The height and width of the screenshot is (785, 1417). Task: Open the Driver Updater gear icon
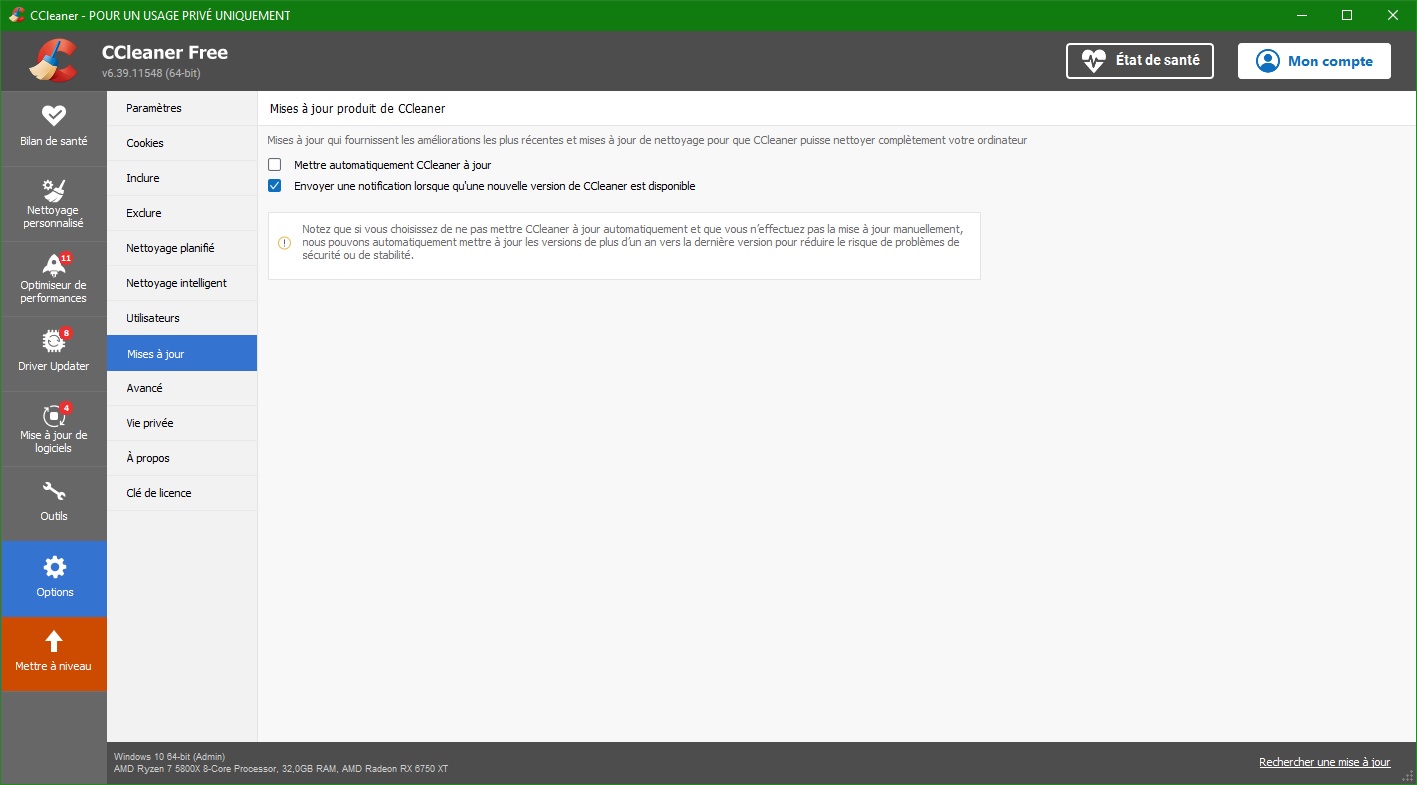tap(54, 341)
